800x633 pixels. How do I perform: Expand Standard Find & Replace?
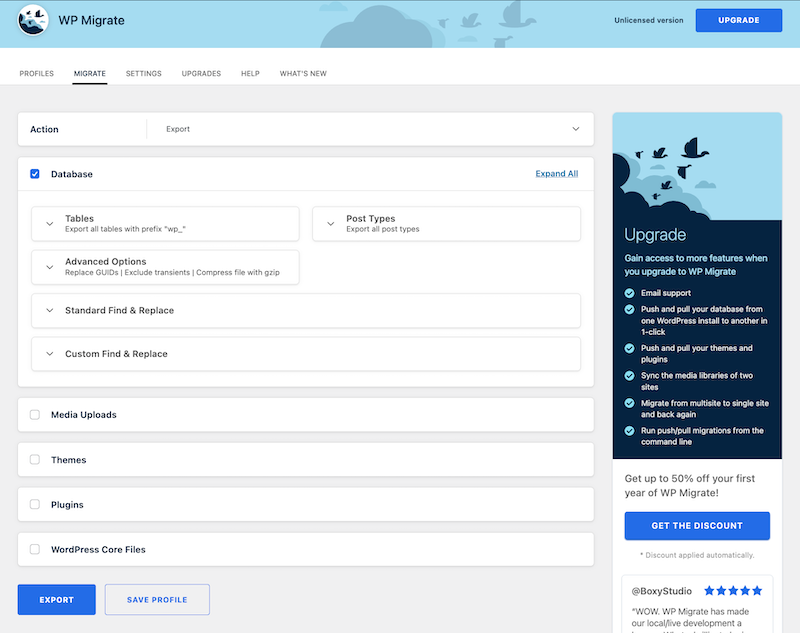49,311
